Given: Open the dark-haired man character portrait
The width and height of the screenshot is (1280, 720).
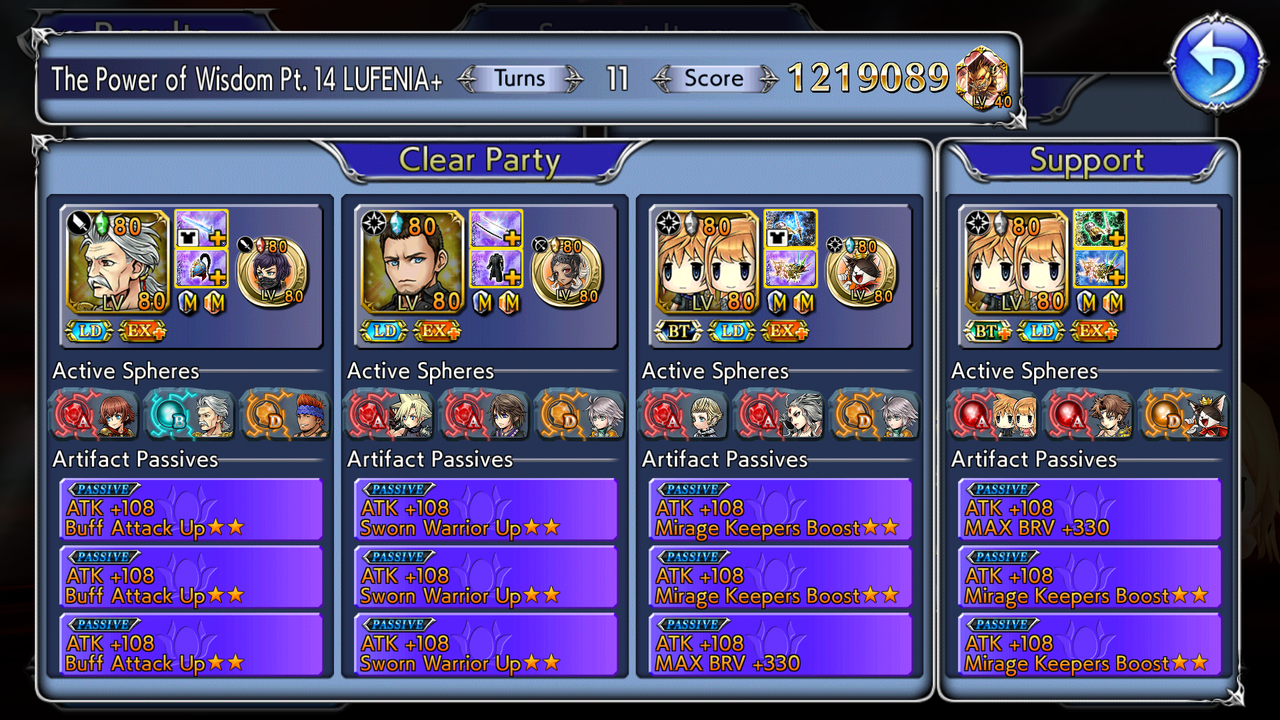Looking at the screenshot, I should point(410,262).
